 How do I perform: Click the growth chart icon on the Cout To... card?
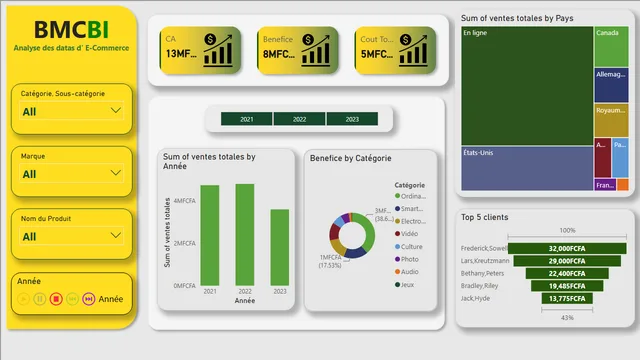coord(413,50)
